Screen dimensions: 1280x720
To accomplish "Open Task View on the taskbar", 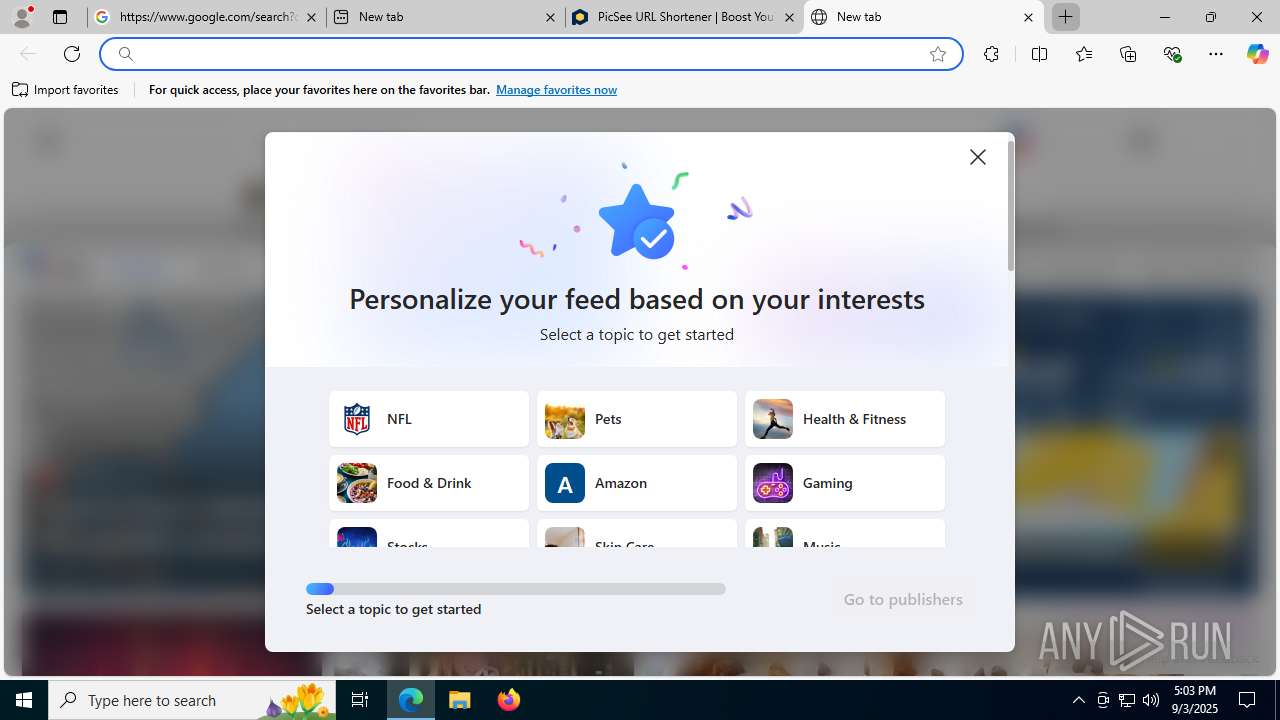I will pos(360,700).
